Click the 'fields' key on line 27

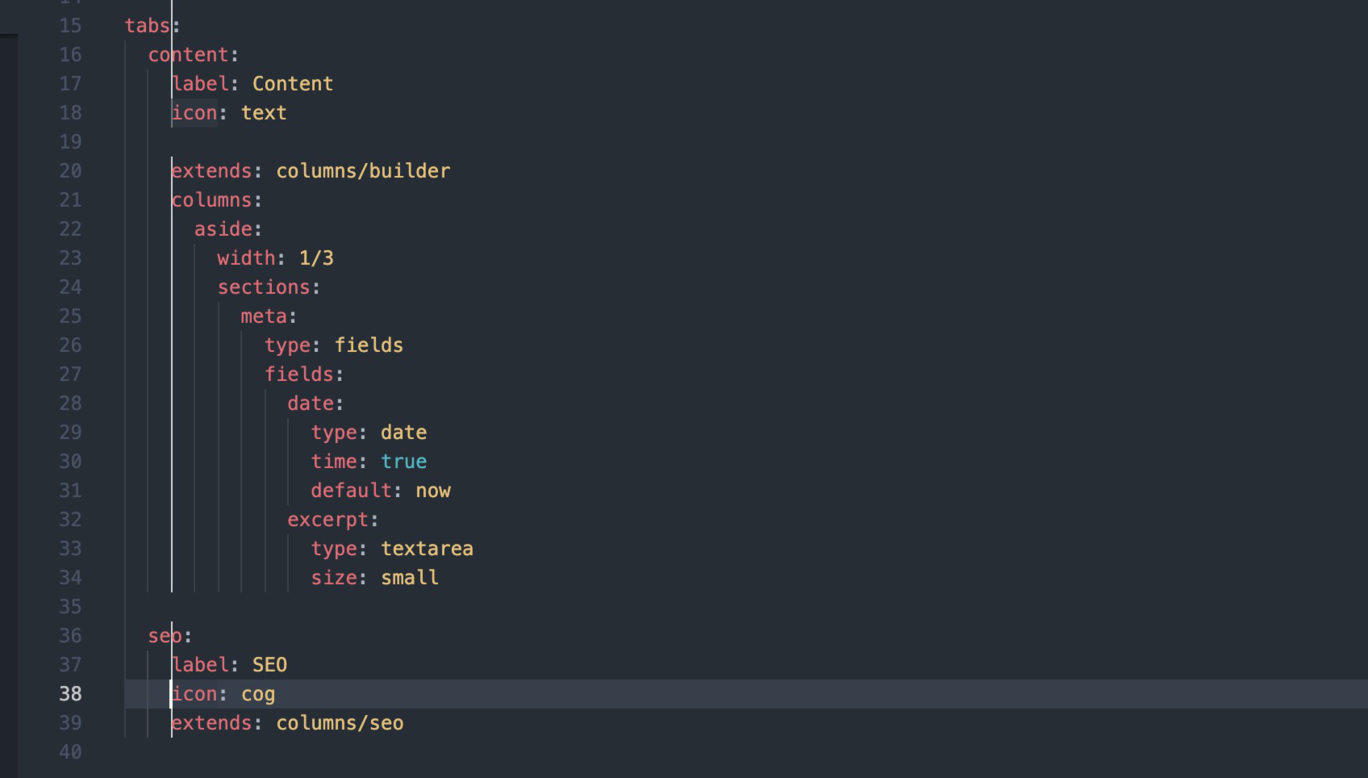click(x=299, y=373)
